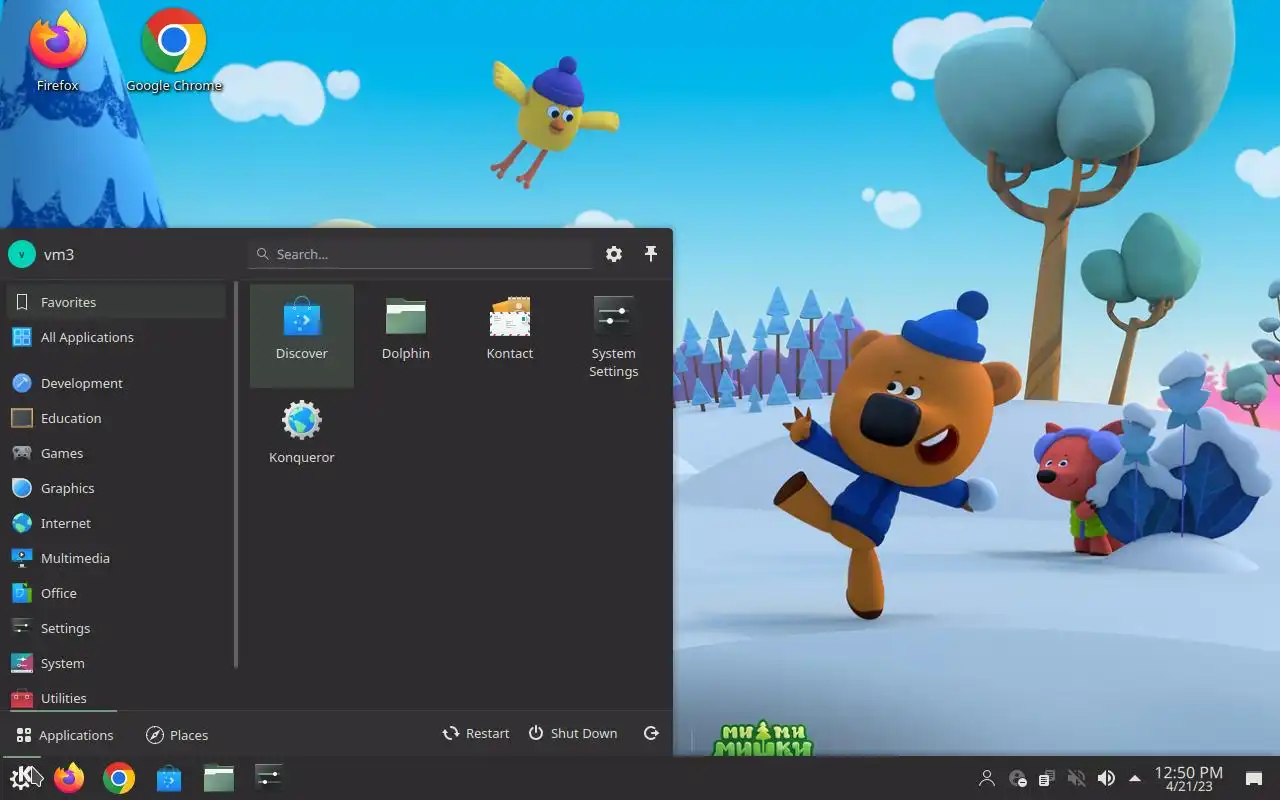This screenshot has height=800, width=1280.
Task: Open the Games category
Action: coord(116,453)
